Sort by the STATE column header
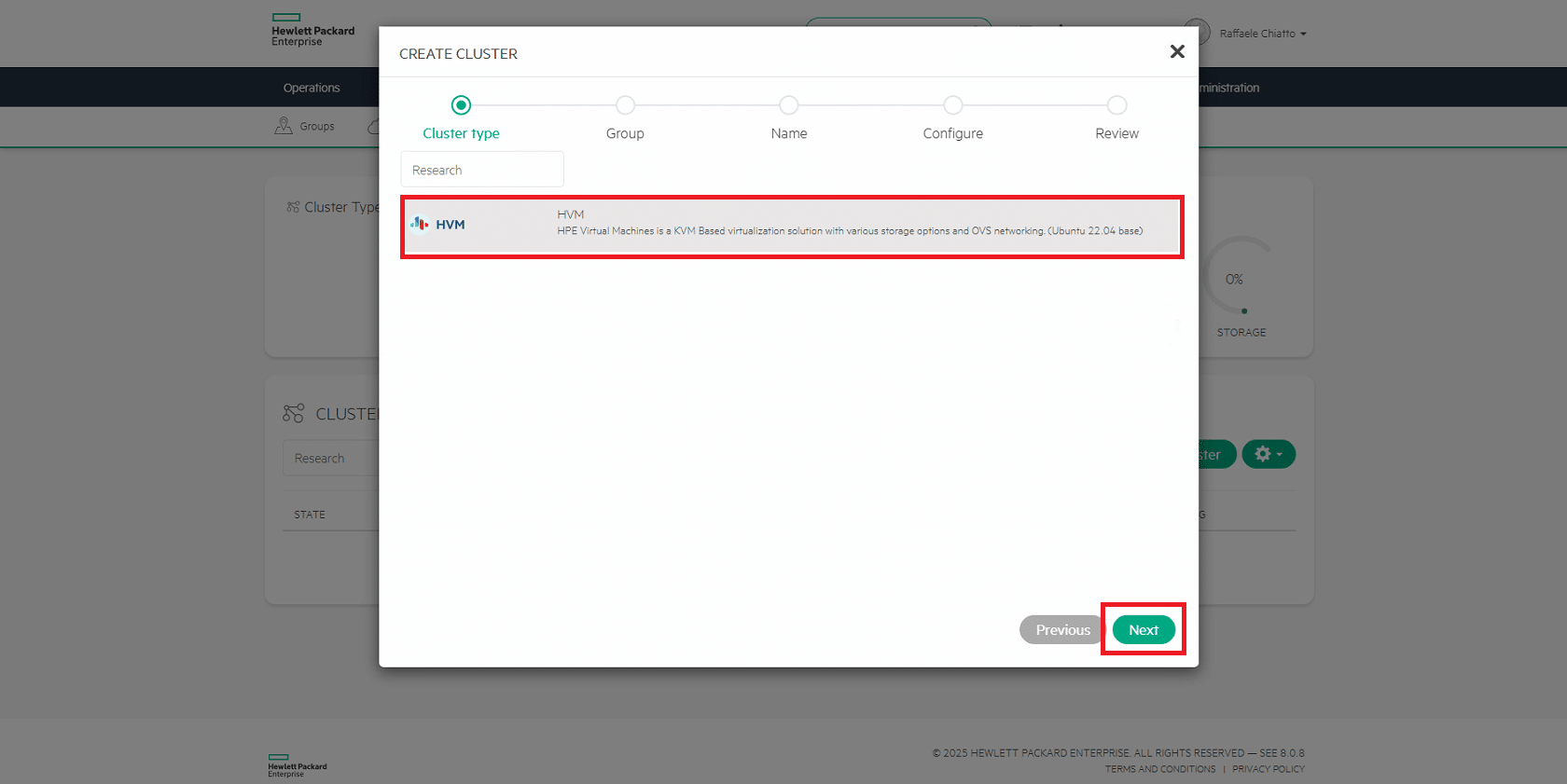The width and height of the screenshot is (1567, 784). [310, 515]
